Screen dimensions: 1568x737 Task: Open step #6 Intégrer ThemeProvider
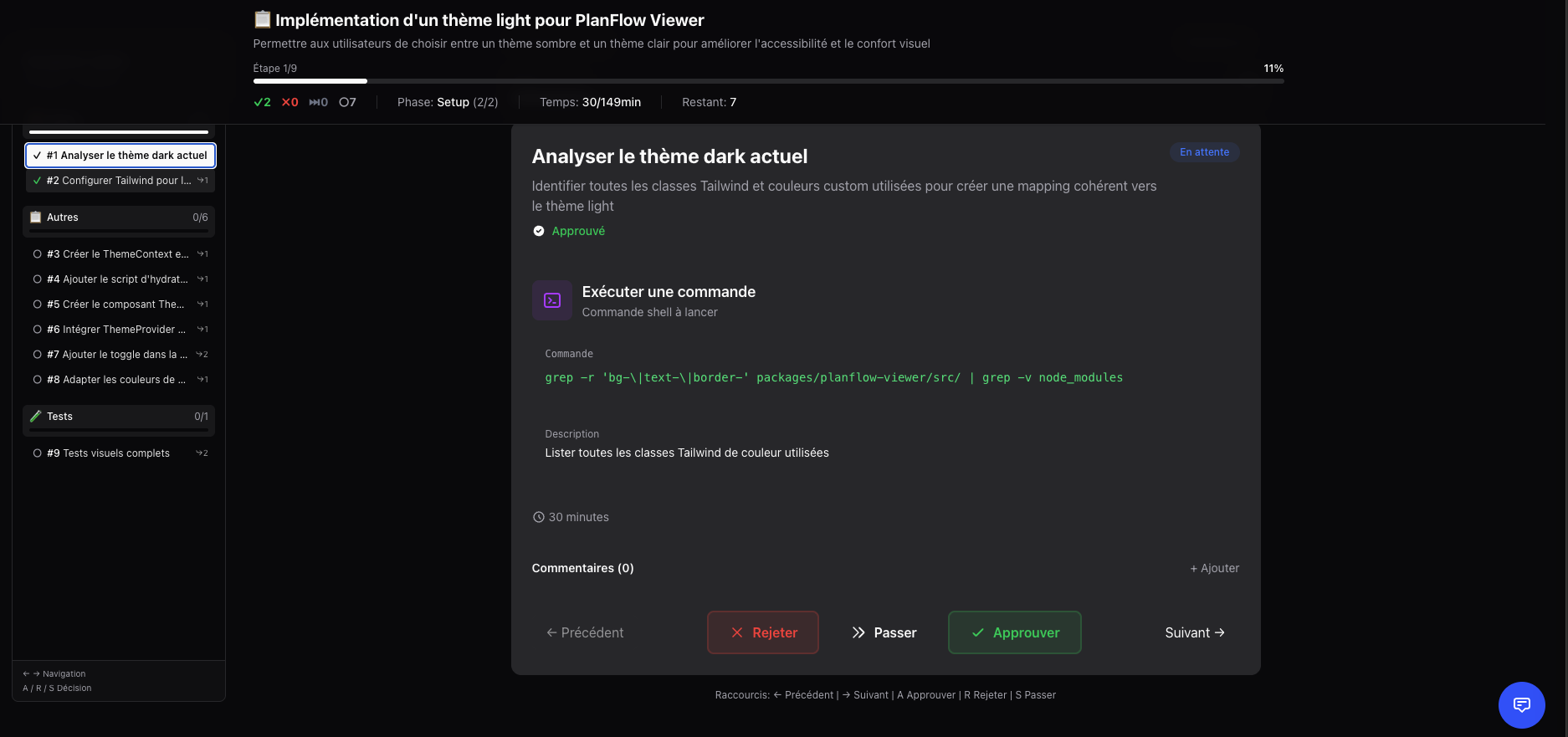point(120,330)
